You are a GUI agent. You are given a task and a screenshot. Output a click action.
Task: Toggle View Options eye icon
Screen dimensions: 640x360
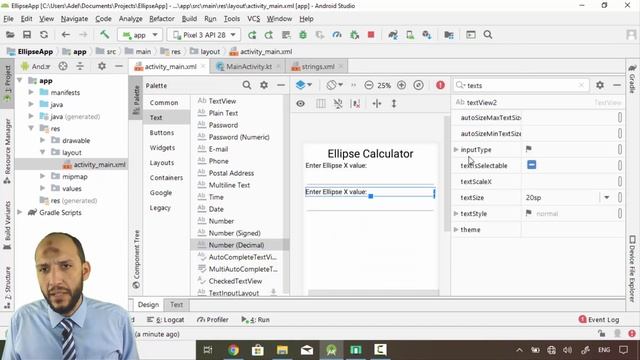tap(300, 104)
